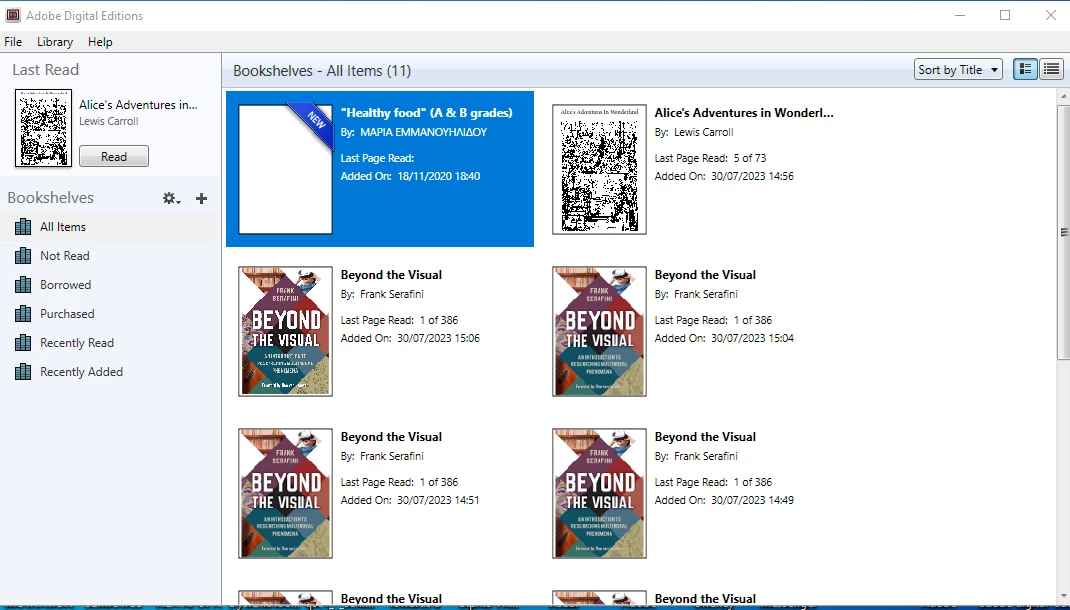Image resolution: width=1070 pixels, height=610 pixels.
Task: Select the Recently Added bookshelf
Action: (x=109, y=372)
